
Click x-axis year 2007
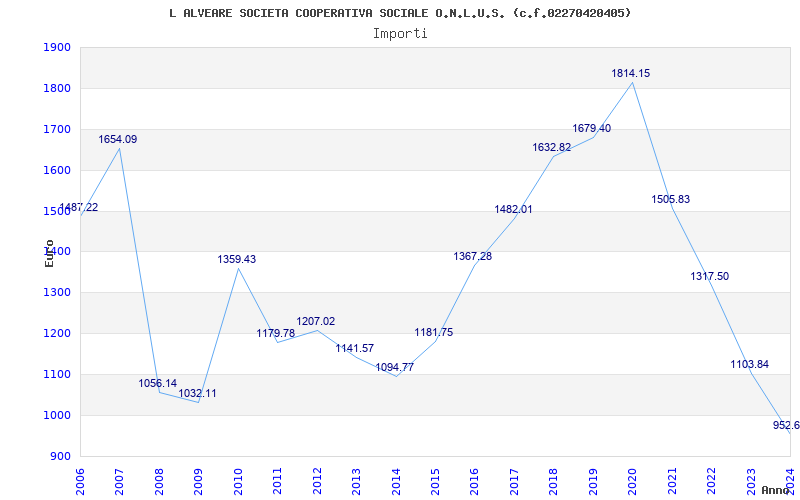[119, 481]
